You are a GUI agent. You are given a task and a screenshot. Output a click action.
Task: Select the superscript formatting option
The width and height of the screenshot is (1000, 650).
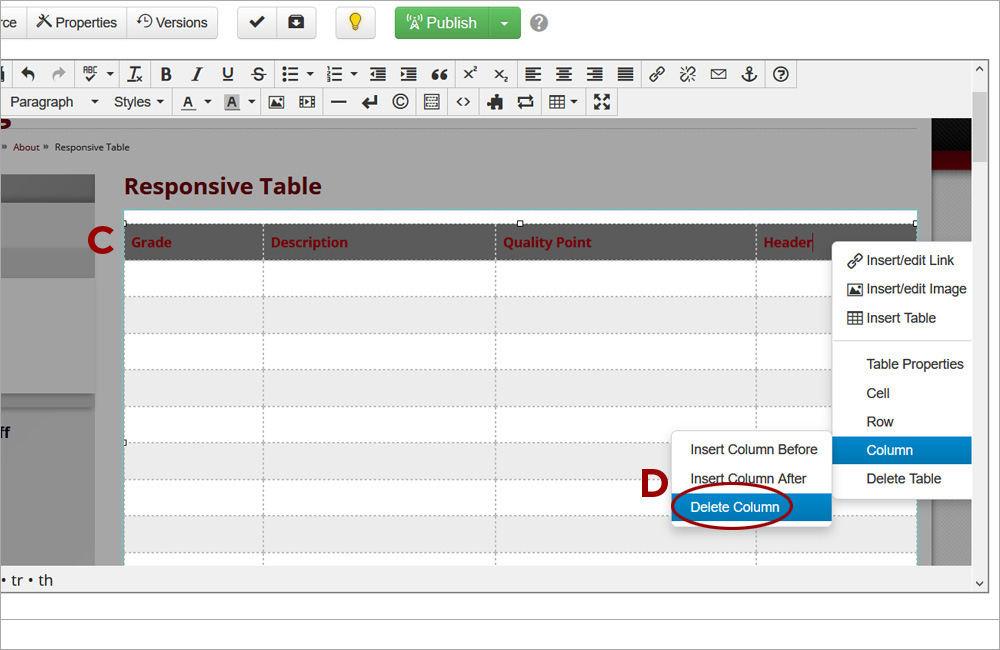click(470, 74)
